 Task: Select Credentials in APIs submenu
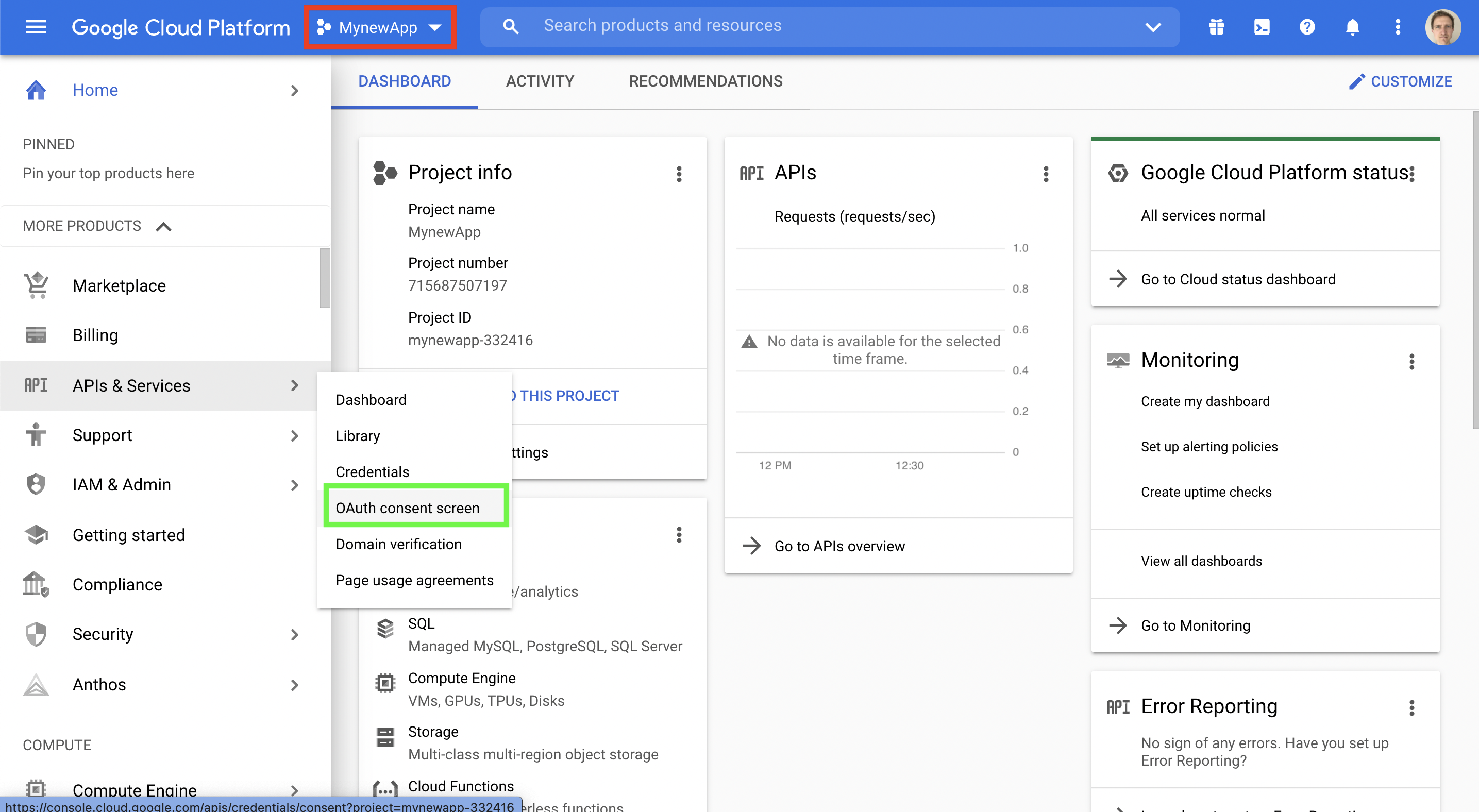pyautogui.click(x=372, y=472)
